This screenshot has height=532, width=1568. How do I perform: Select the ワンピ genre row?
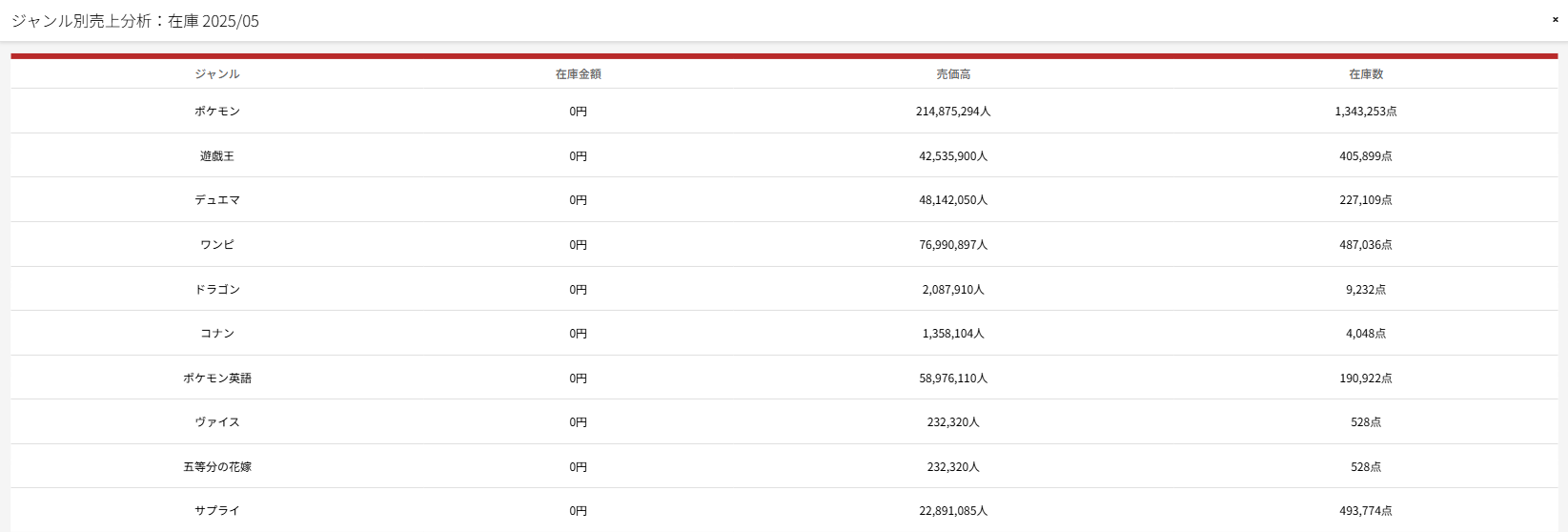tap(784, 245)
